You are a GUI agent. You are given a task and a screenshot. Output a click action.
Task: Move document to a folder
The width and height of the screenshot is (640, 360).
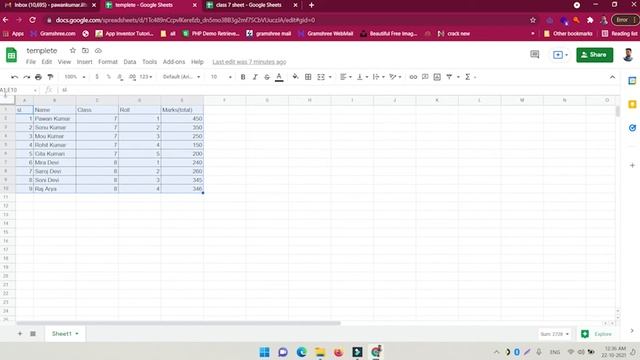point(85,51)
